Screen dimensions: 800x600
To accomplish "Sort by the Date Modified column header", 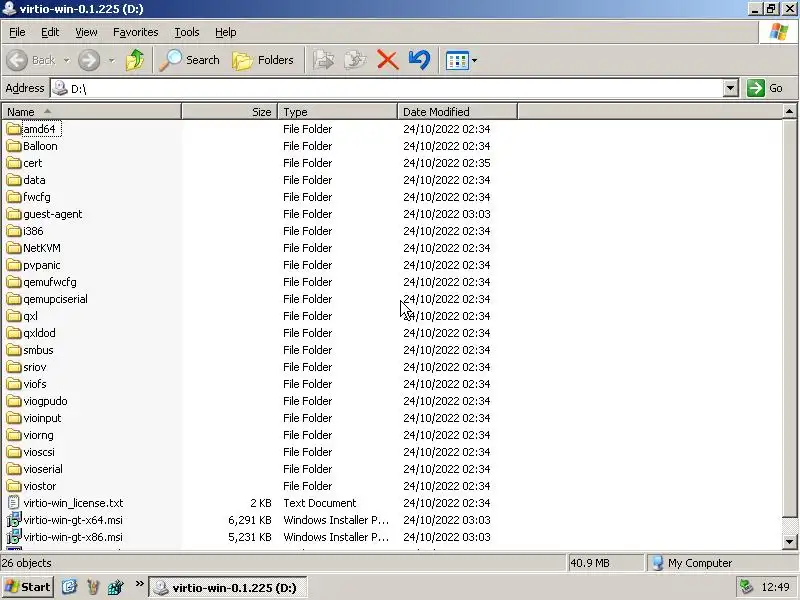I will [457, 112].
